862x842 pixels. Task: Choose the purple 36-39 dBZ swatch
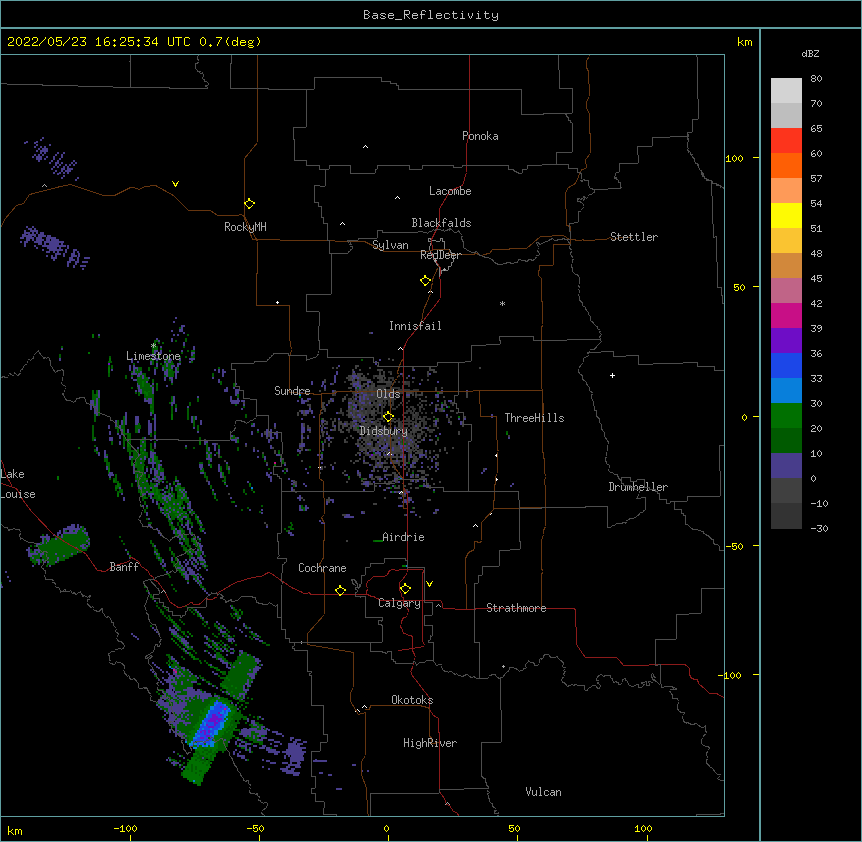click(x=786, y=341)
